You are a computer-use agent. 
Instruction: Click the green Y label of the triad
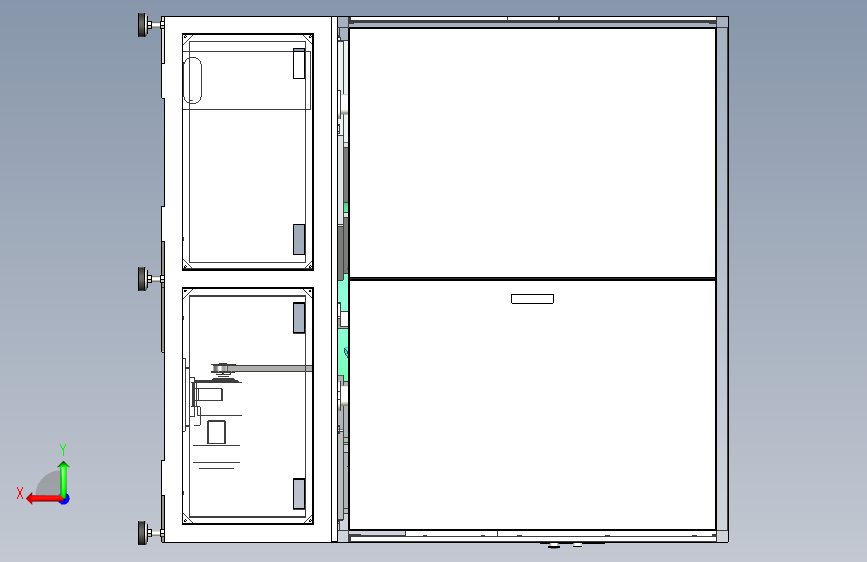63,450
